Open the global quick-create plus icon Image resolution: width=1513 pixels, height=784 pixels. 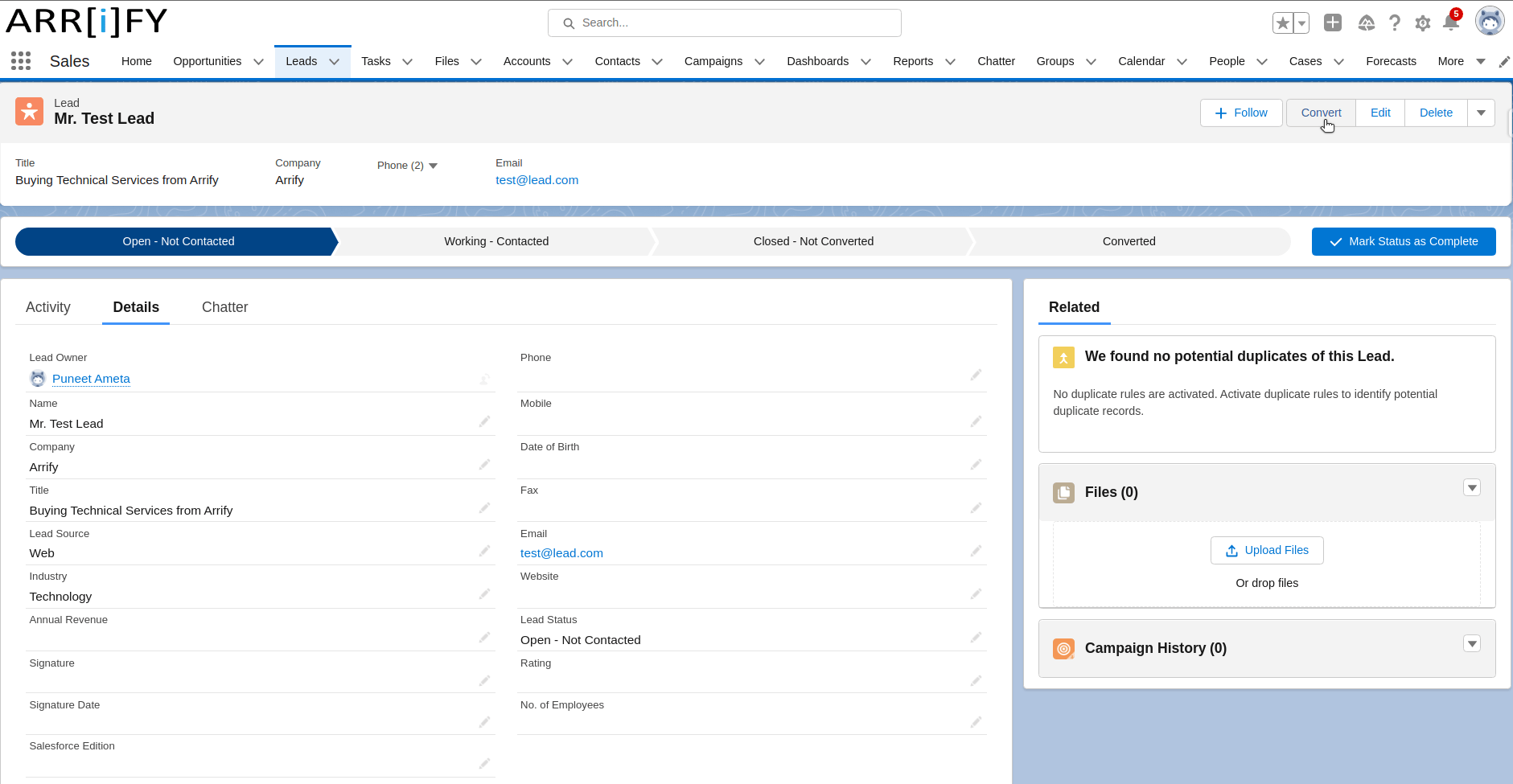1332,23
